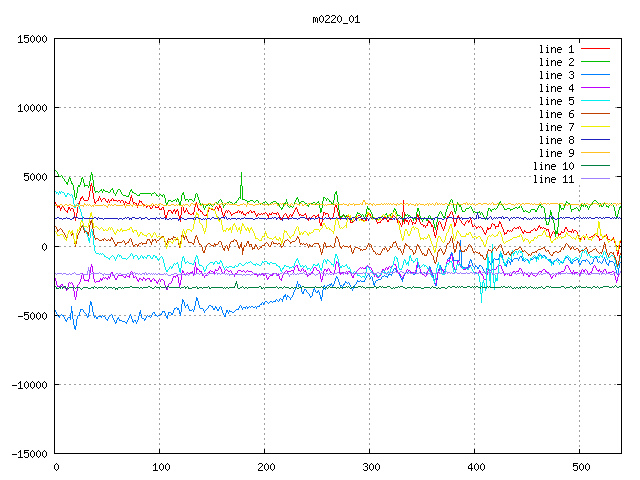640x480 pixels.
Task: Select the "line 2" legend label
Action: [556, 62]
